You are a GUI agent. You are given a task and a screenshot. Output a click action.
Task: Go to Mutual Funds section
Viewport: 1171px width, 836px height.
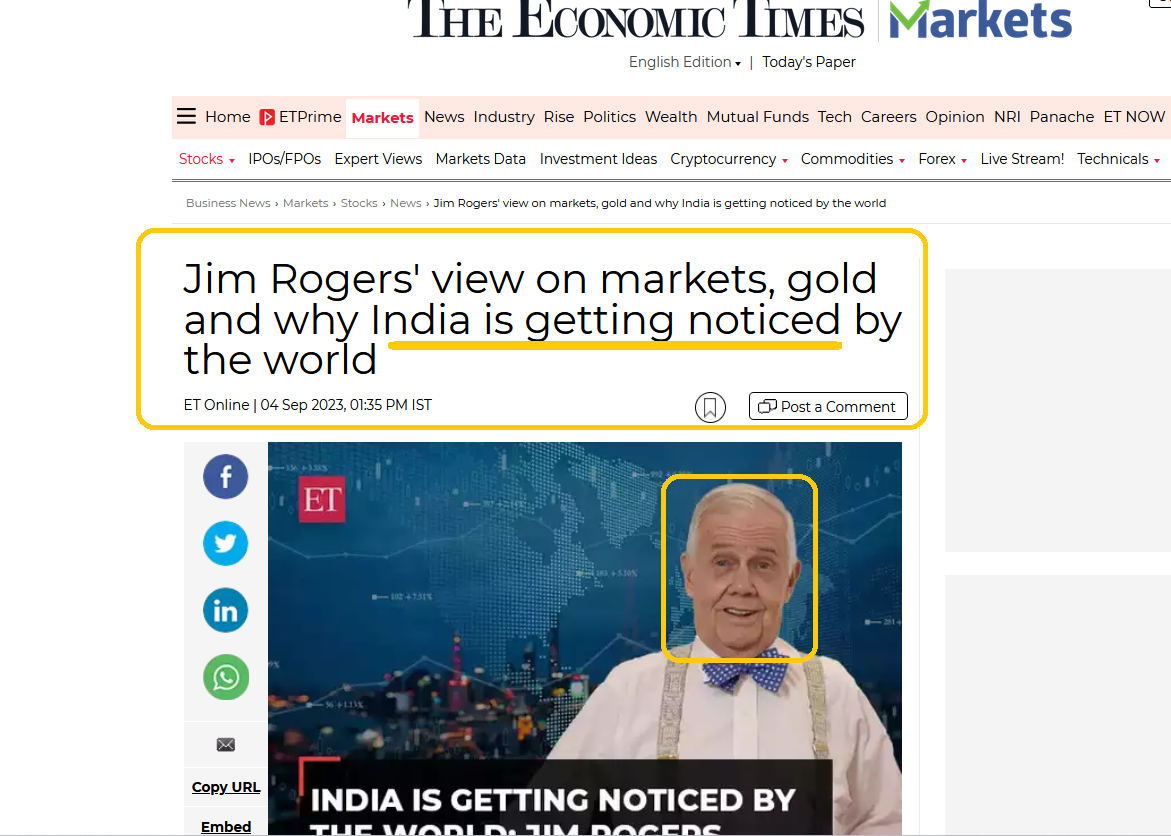click(757, 117)
